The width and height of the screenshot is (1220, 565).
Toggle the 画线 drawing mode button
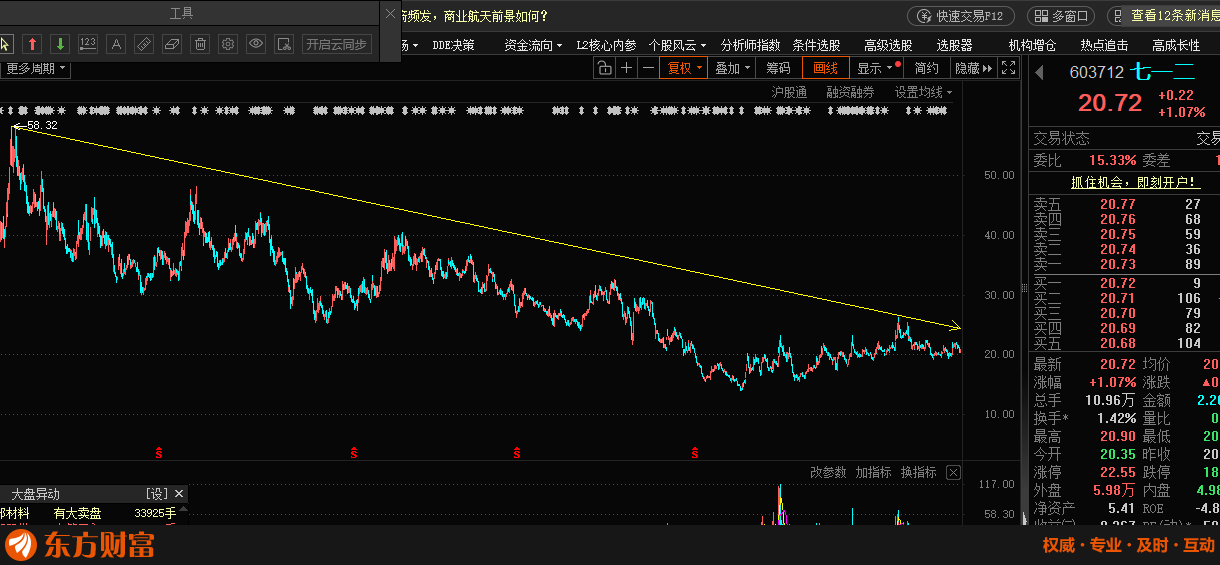point(826,68)
